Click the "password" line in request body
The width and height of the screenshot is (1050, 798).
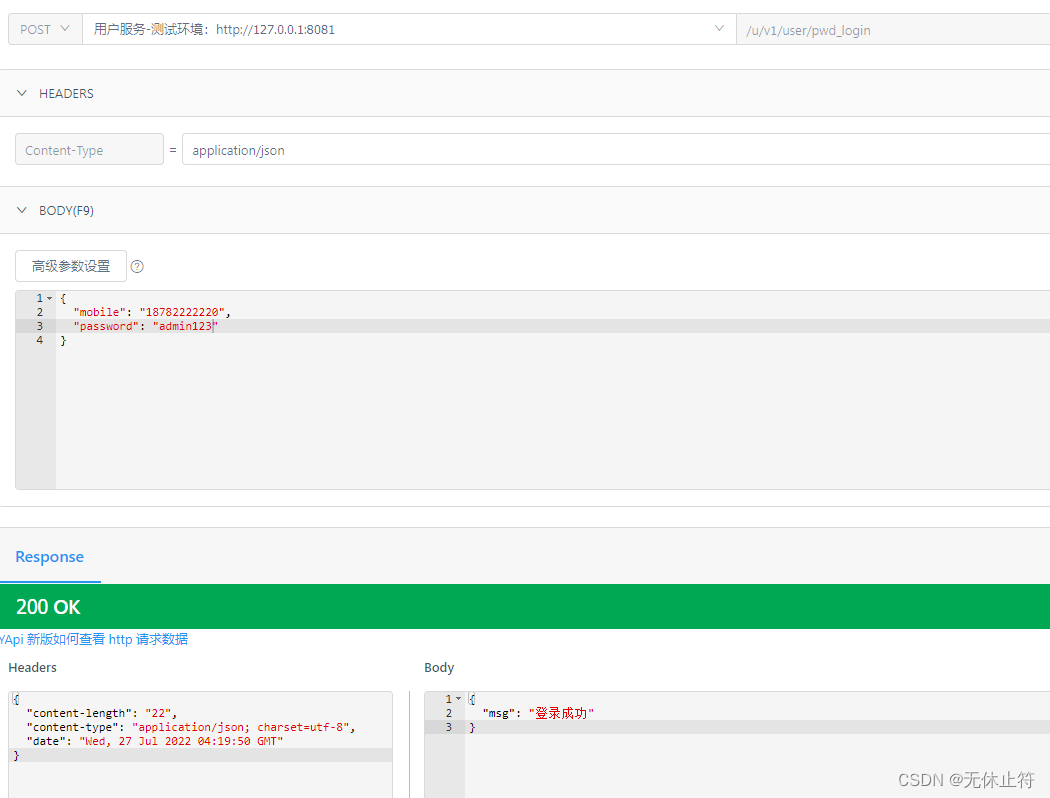pos(145,326)
